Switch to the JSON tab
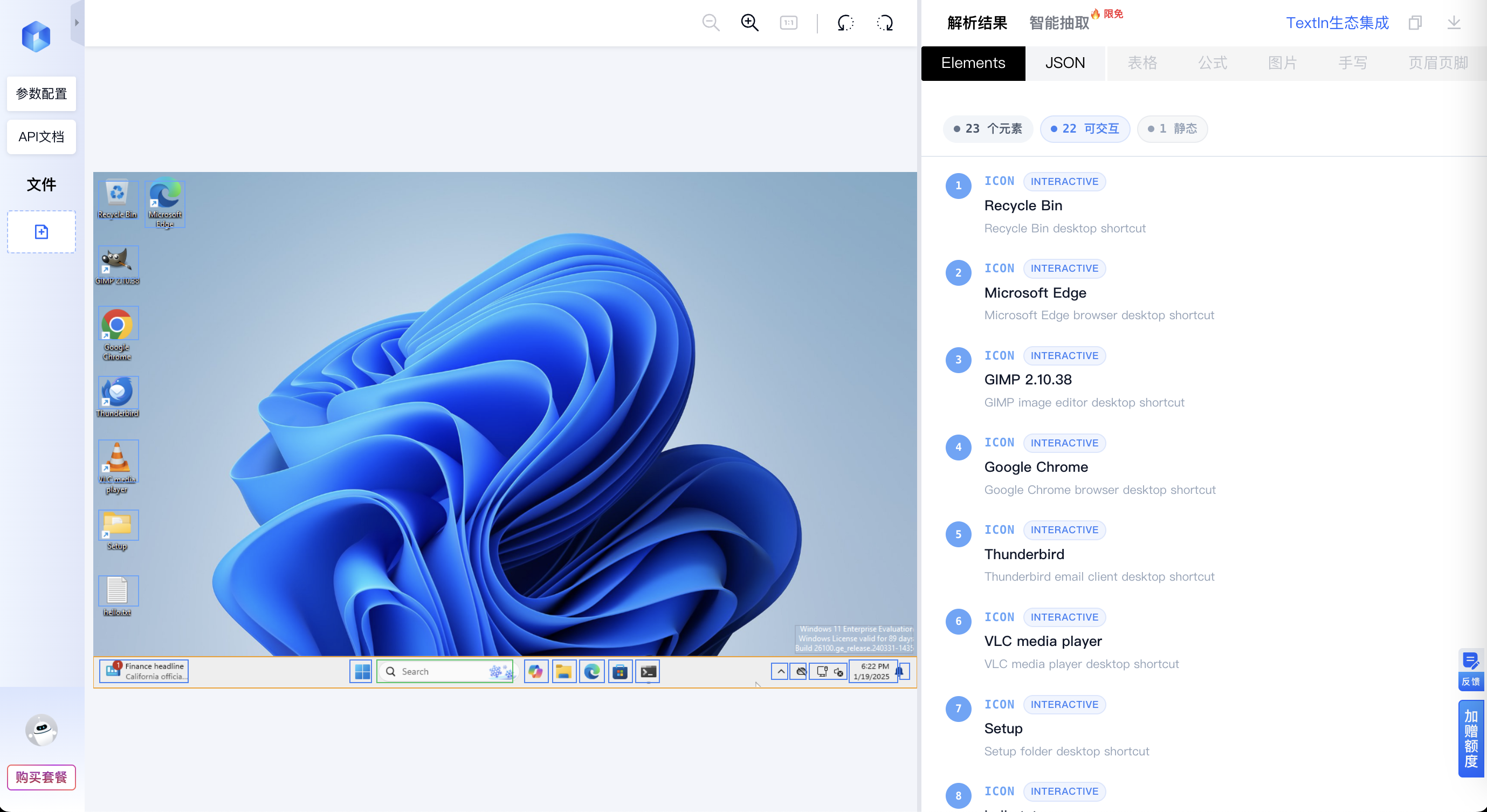This screenshot has width=1487, height=812. [1065, 63]
